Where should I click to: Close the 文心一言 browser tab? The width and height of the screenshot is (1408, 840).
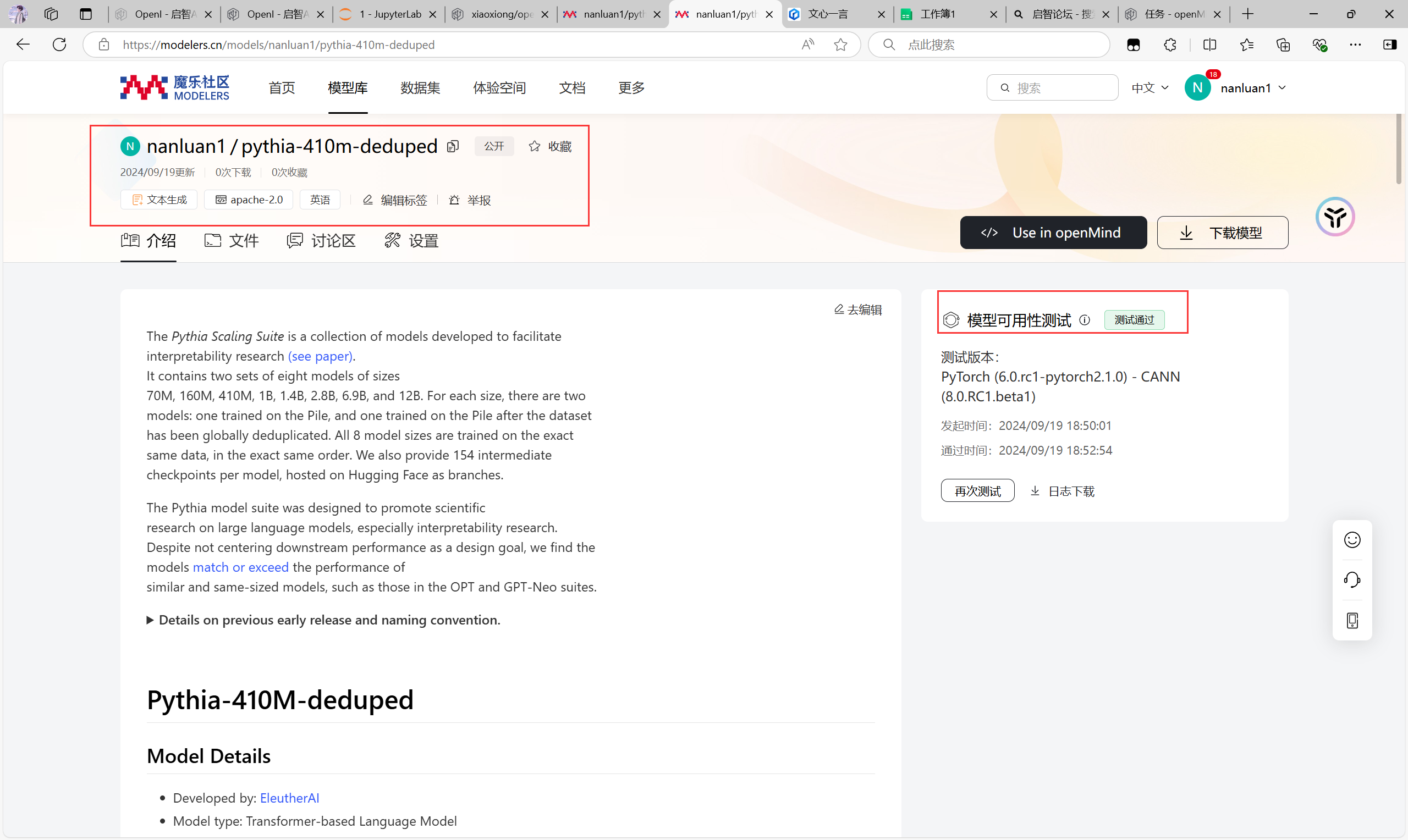881,14
